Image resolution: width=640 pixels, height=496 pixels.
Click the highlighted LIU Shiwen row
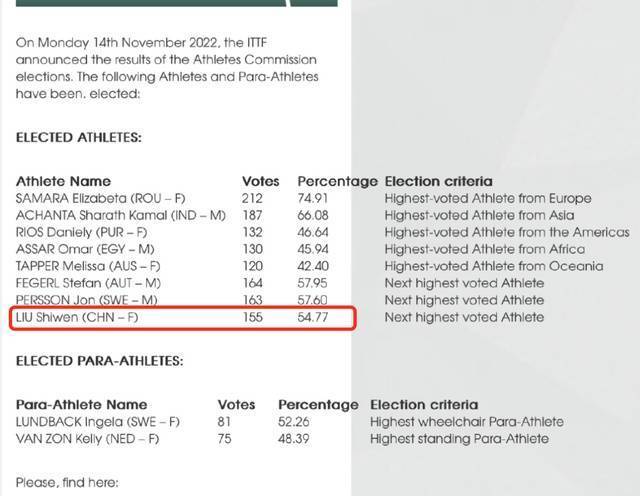tap(186, 317)
